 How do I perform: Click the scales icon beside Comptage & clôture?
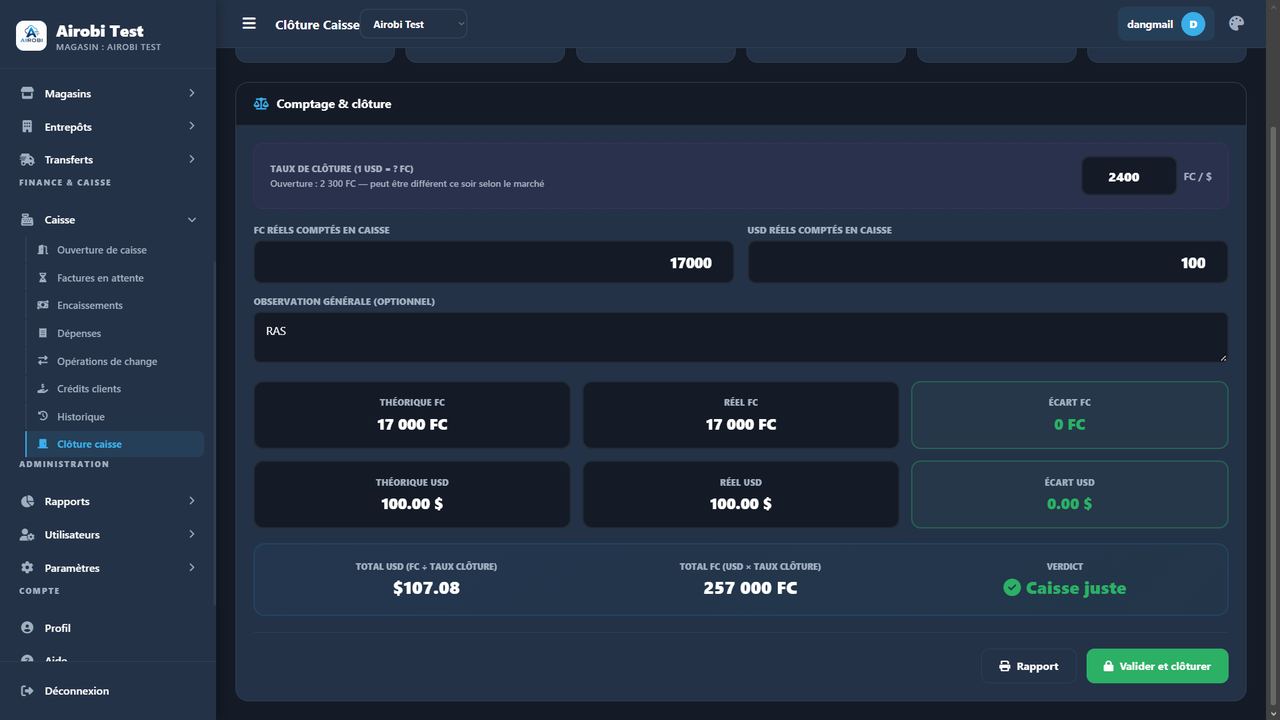pyautogui.click(x=261, y=104)
